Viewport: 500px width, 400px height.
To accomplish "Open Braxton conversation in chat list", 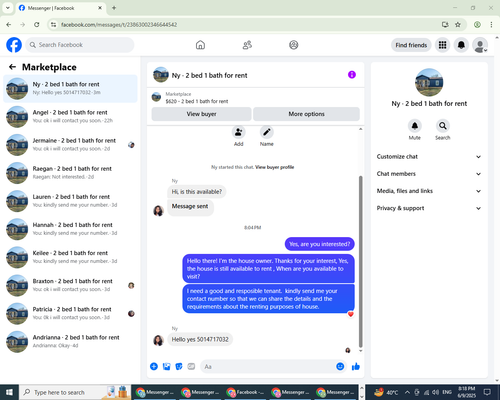I will click(x=70, y=285).
